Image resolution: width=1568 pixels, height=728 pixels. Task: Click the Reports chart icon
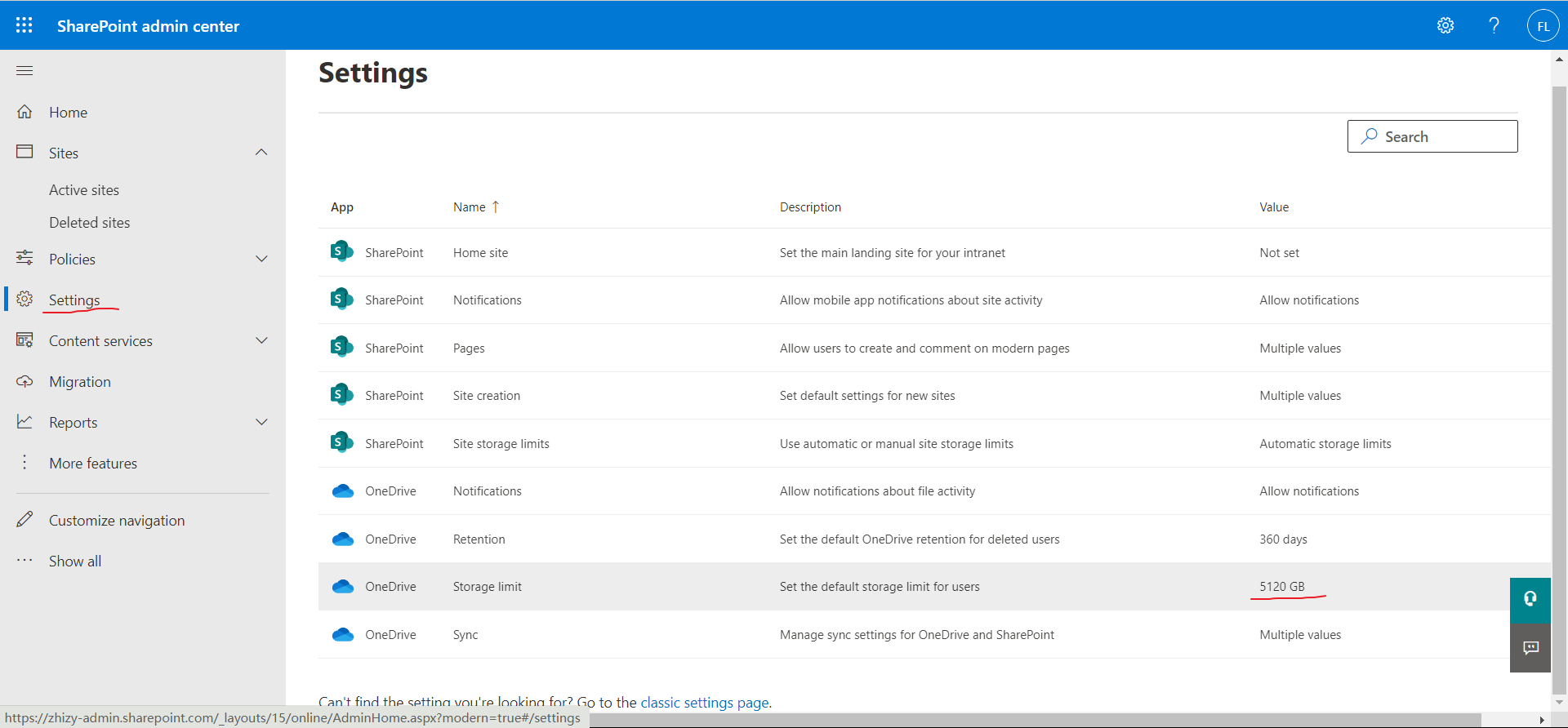pyautogui.click(x=24, y=421)
